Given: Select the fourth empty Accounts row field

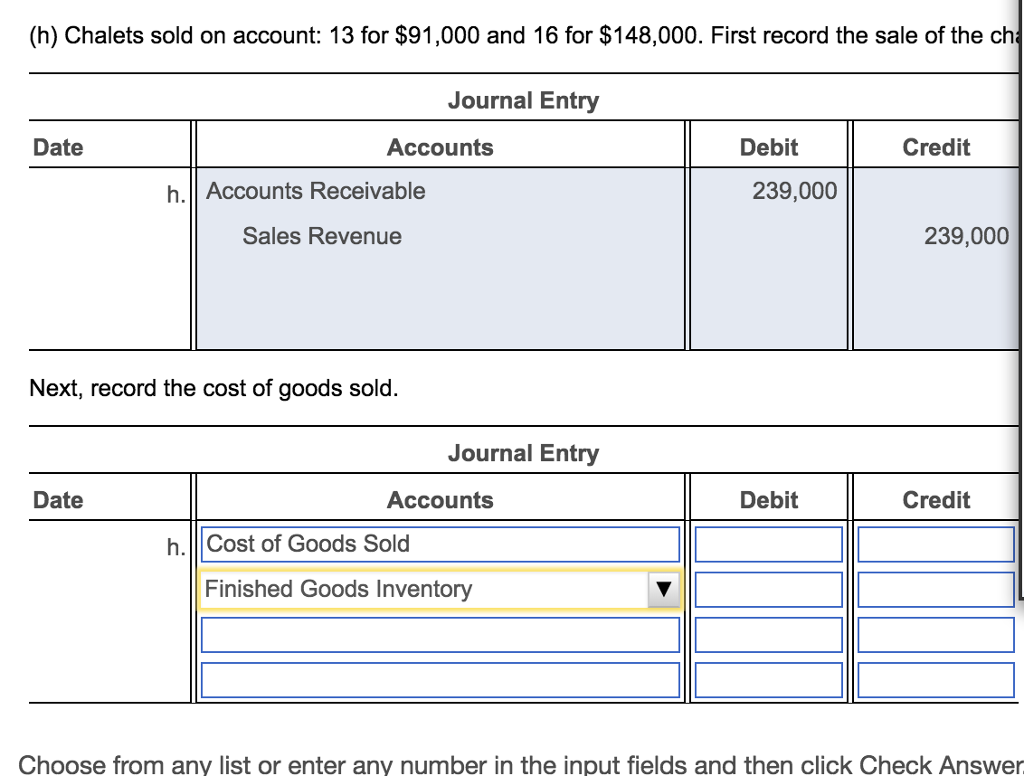Looking at the screenshot, I should pyautogui.click(x=440, y=680).
